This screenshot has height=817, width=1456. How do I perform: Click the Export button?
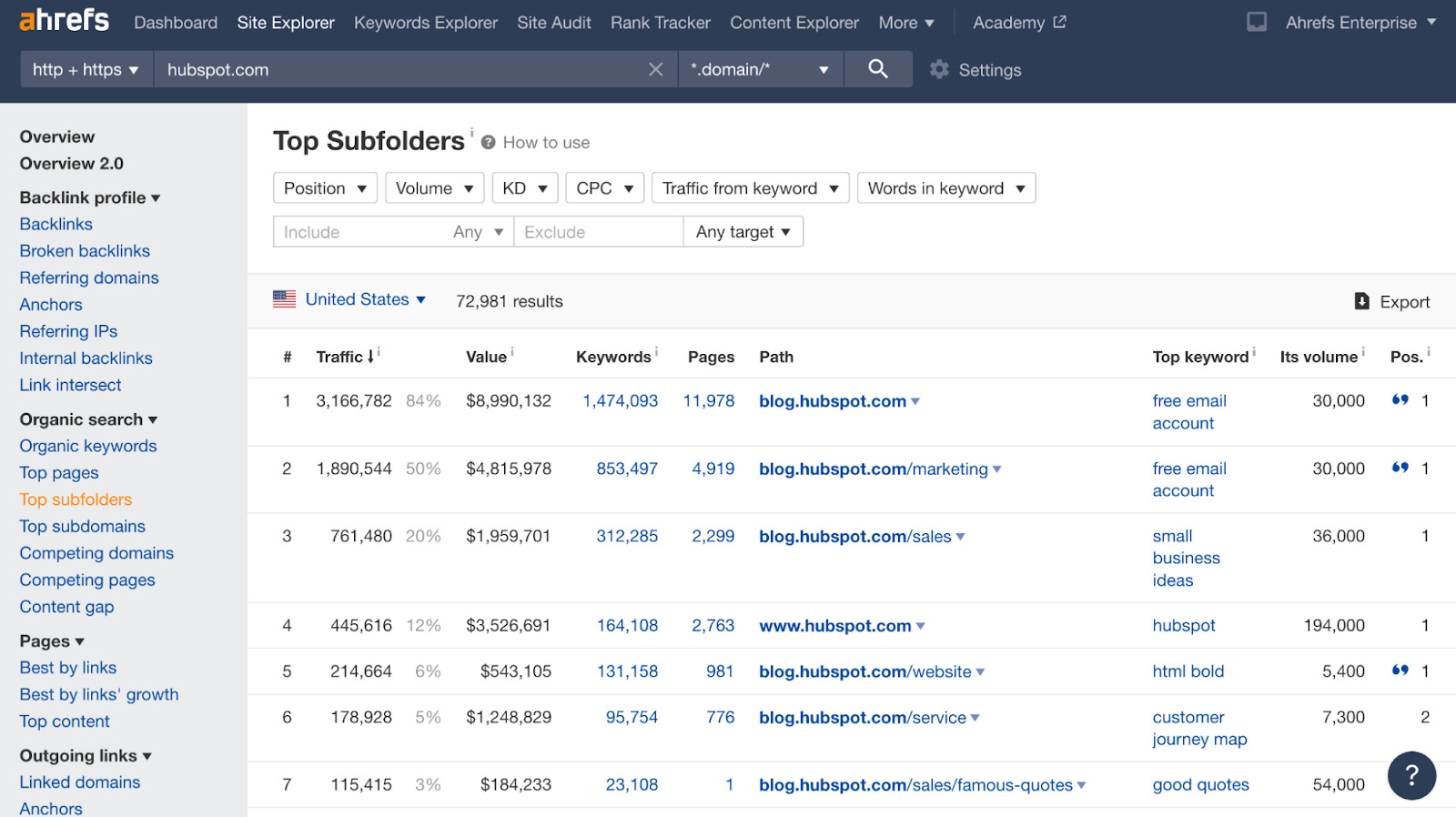1392,302
